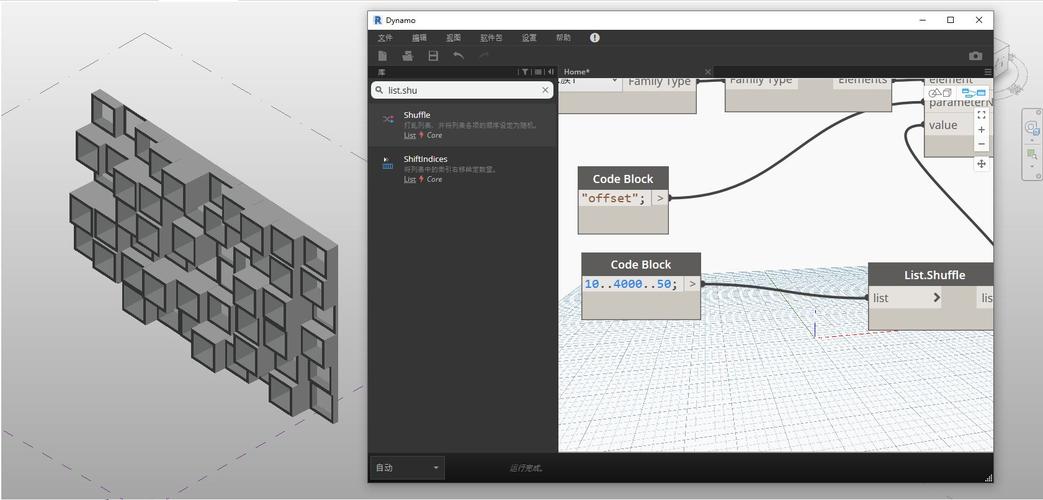Click List category link under ShiftIndices
Image resolution: width=1043 pixels, height=500 pixels.
409,180
